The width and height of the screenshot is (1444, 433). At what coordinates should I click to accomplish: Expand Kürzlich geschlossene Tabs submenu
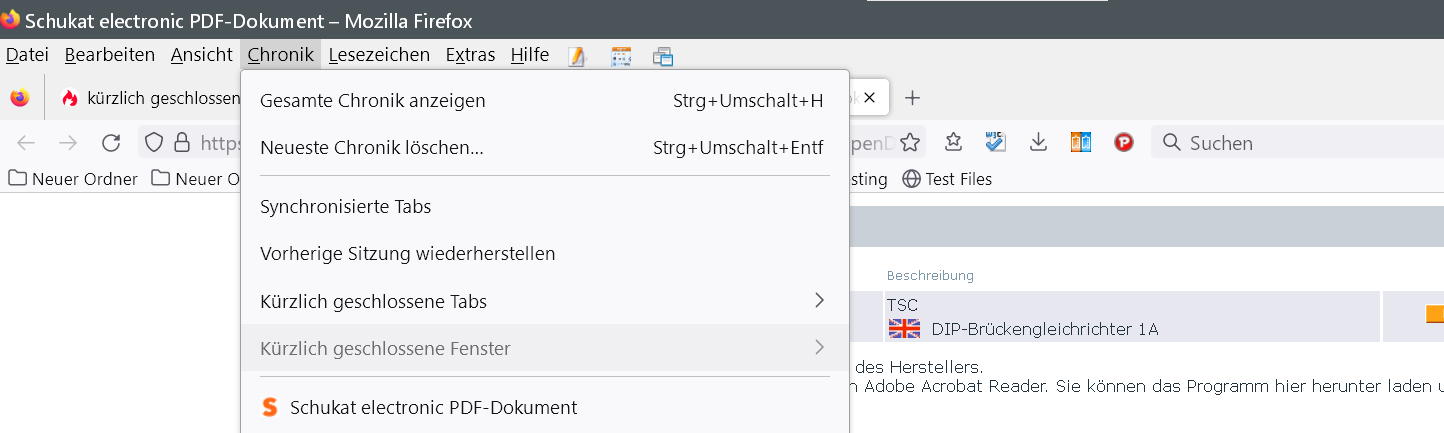pyautogui.click(x=819, y=301)
